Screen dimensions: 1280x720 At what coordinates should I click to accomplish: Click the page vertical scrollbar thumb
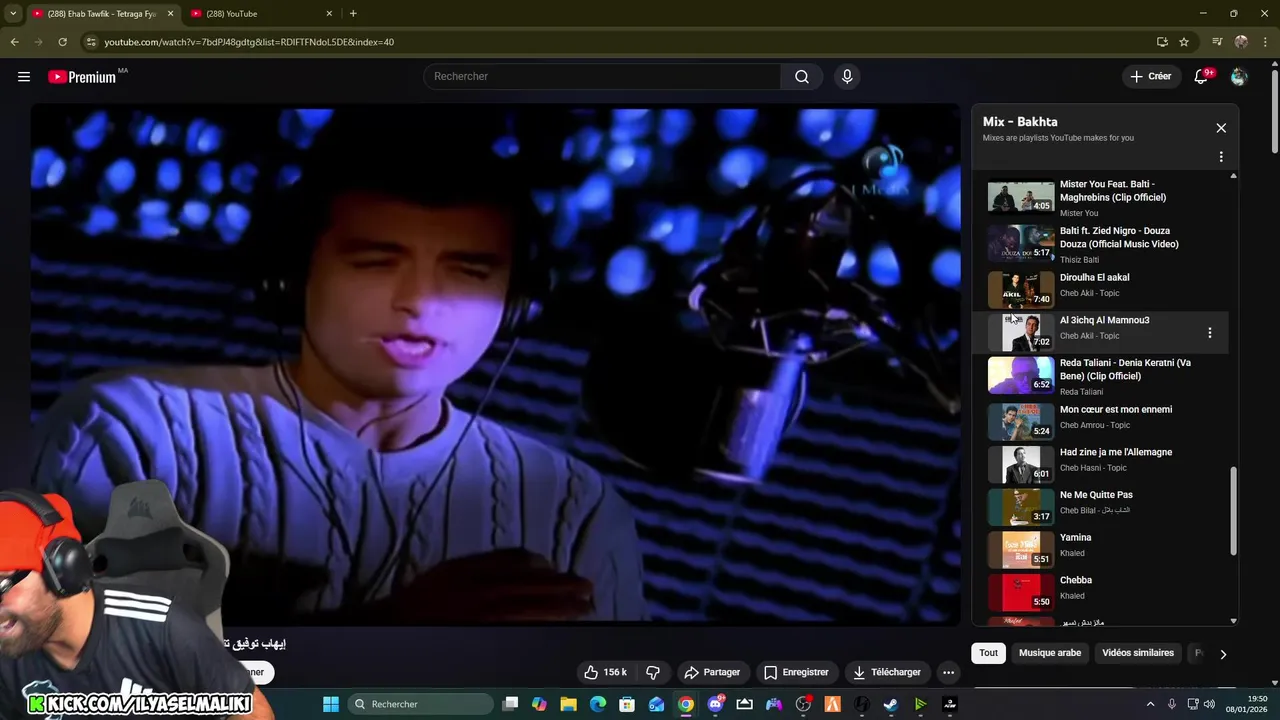[x=1274, y=112]
